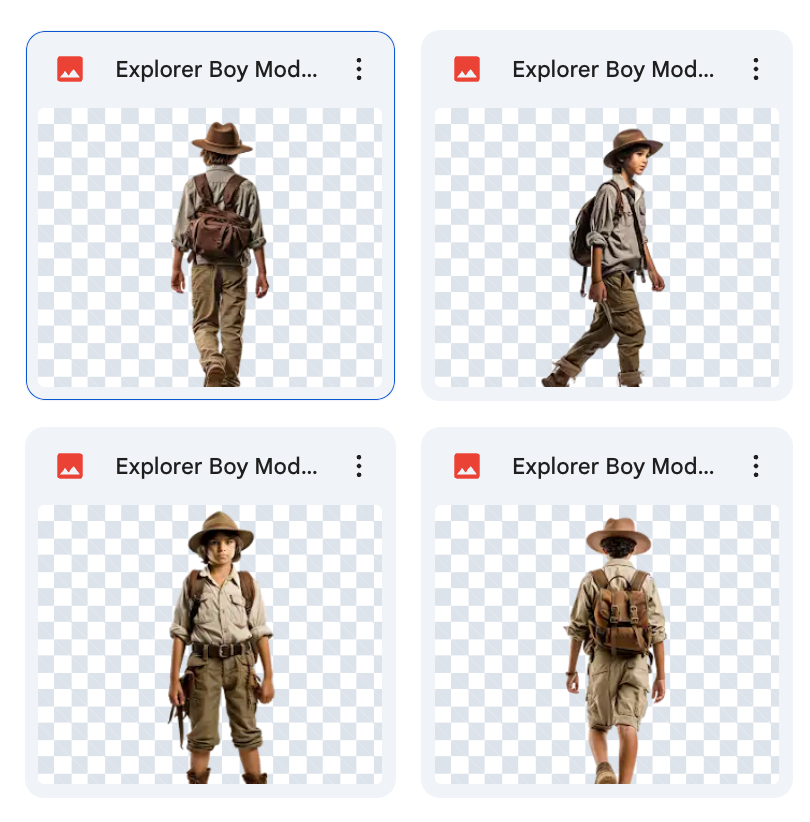This screenshot has width=810, height=822.
Task: Open the thumbnail of the boy walking in side profile
Action: pyautogui.click(x=607, y=248)
